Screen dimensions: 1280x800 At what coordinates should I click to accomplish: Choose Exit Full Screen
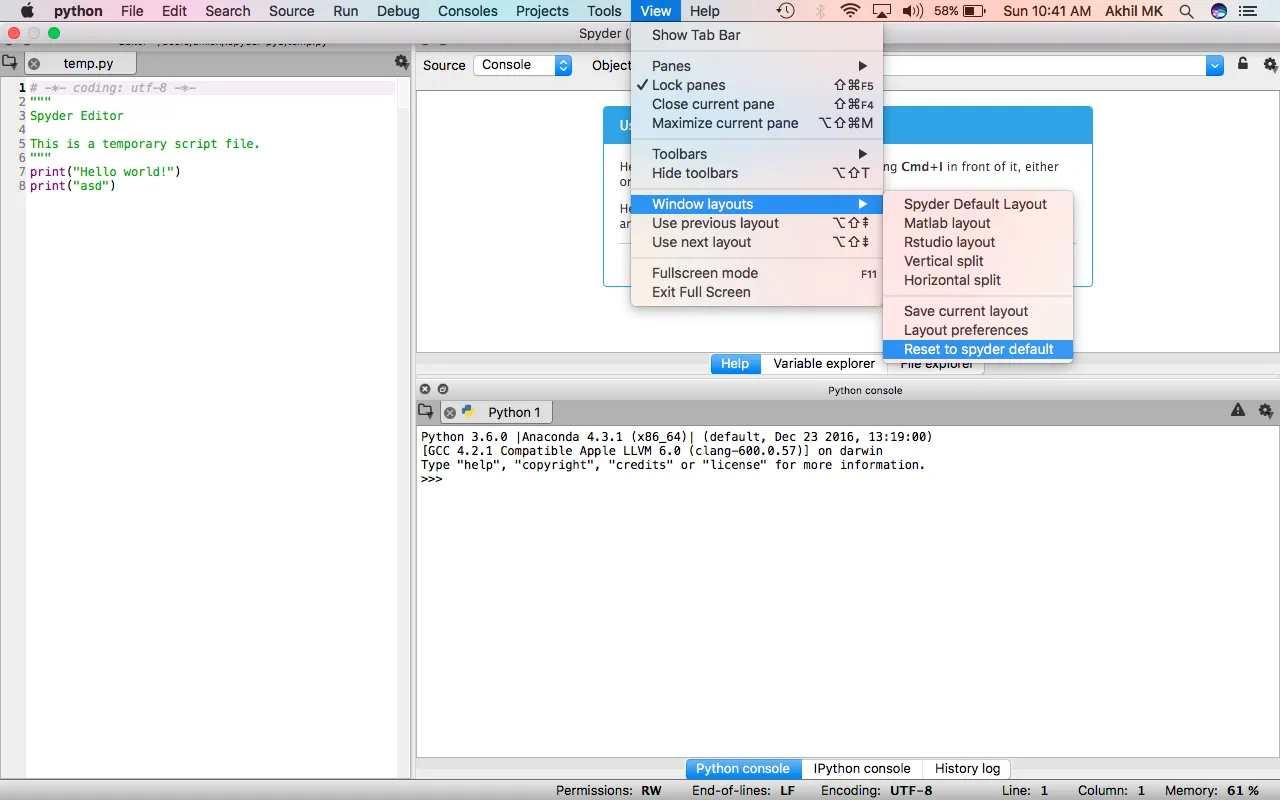757,292
